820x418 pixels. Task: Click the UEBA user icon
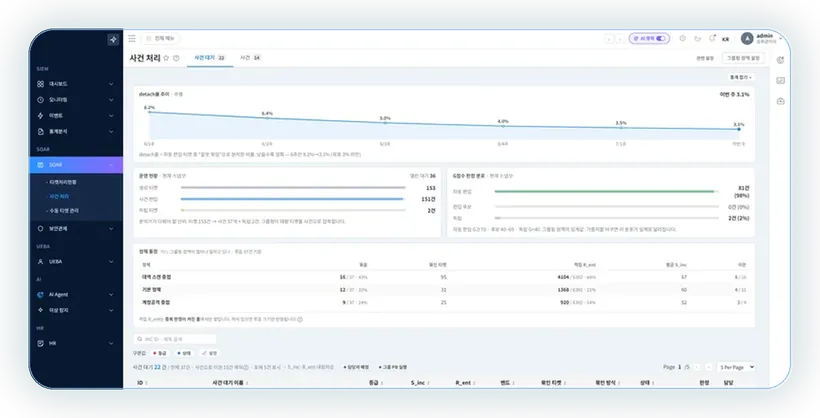[40, 262]
